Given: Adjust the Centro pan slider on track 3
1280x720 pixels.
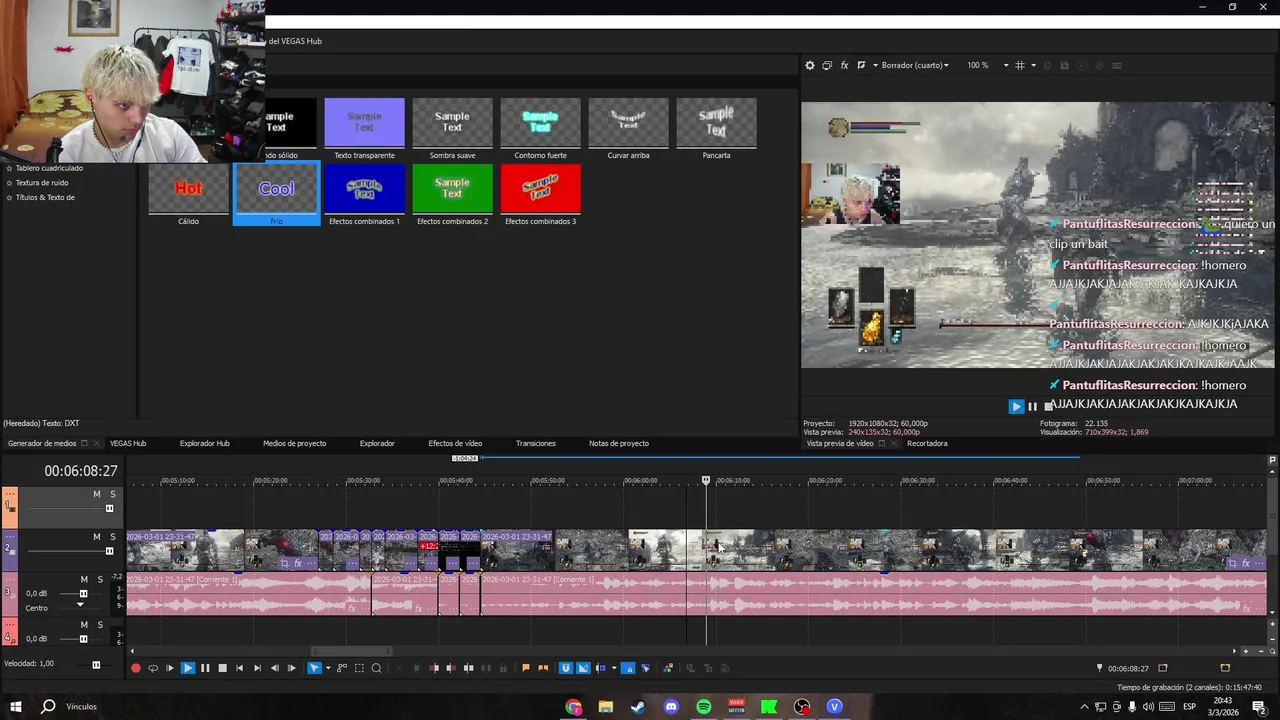Looking at the screenshot, I should 80,606.
